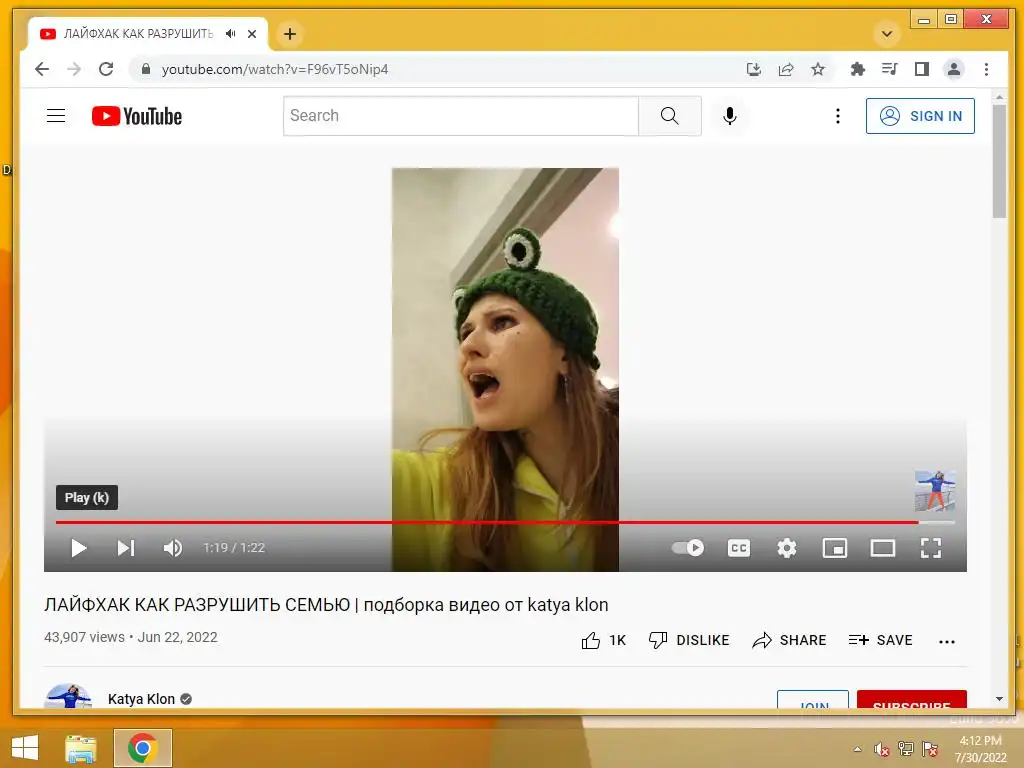Go forward in Chrome
This screenshot has height=768, width=1024.
click(74, 69)
